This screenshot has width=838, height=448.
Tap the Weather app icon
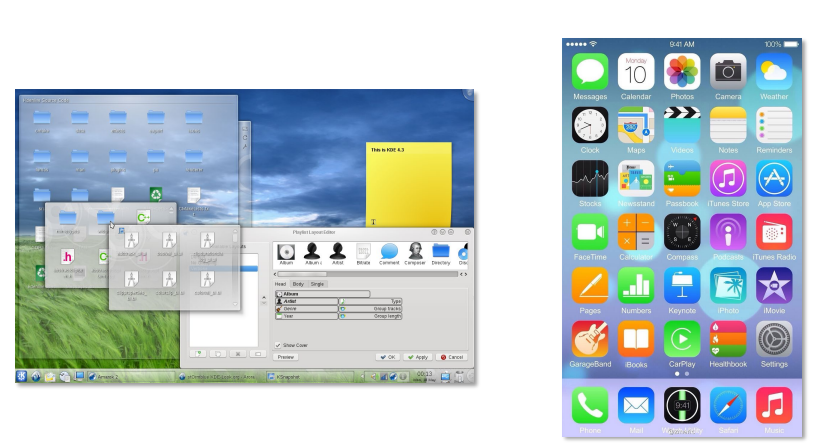tap(774, 71)
